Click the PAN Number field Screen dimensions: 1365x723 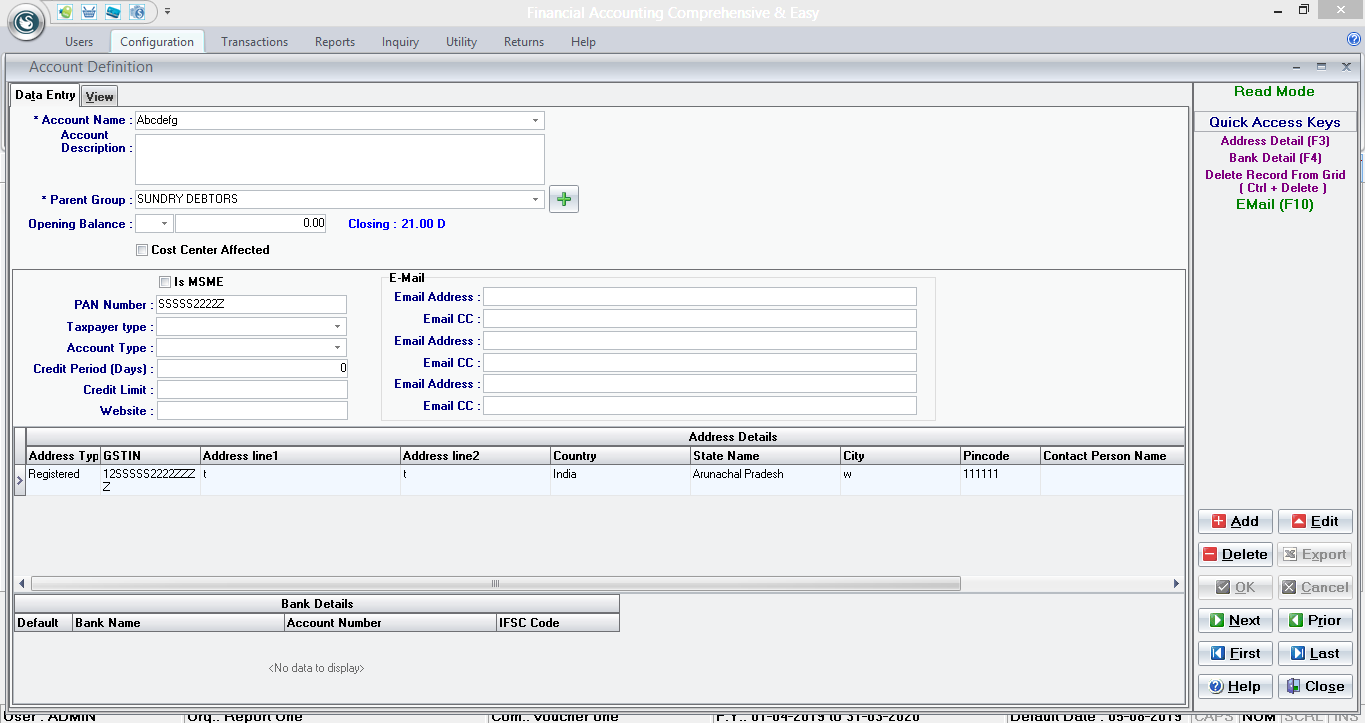click(x=252, y=305)
